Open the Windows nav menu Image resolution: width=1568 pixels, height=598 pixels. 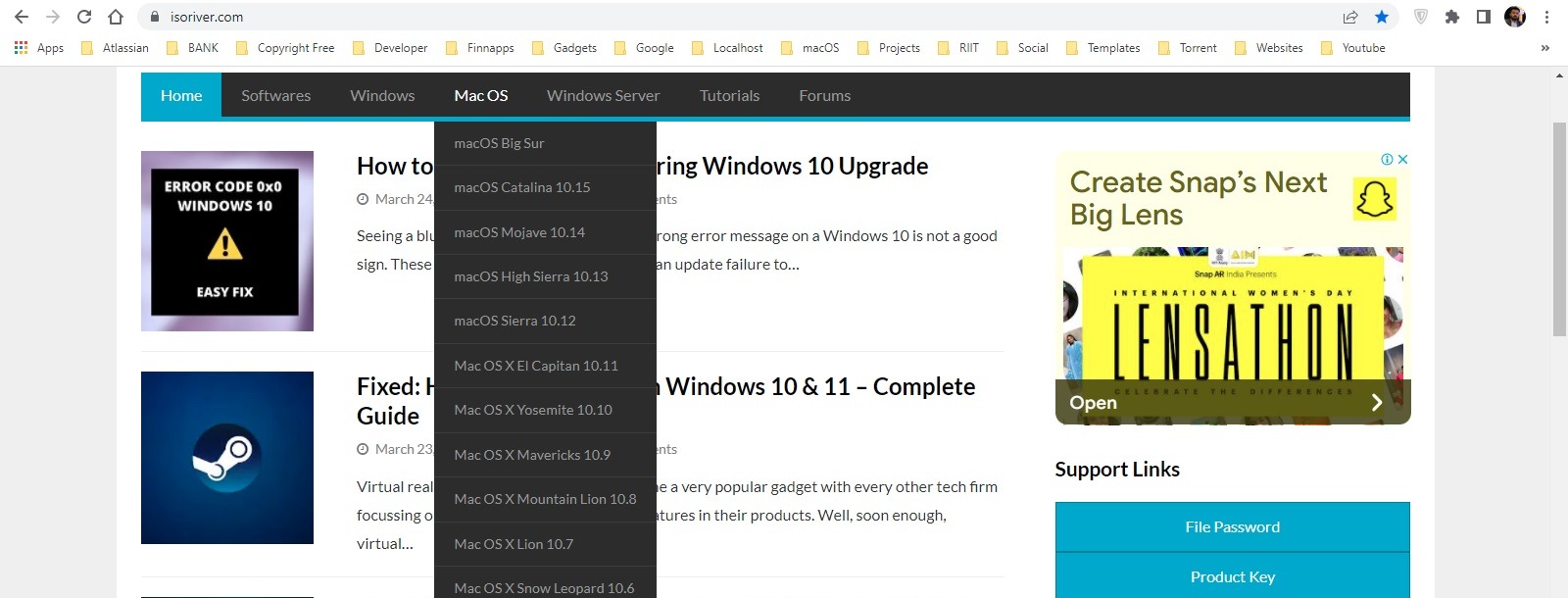[382, 95]
